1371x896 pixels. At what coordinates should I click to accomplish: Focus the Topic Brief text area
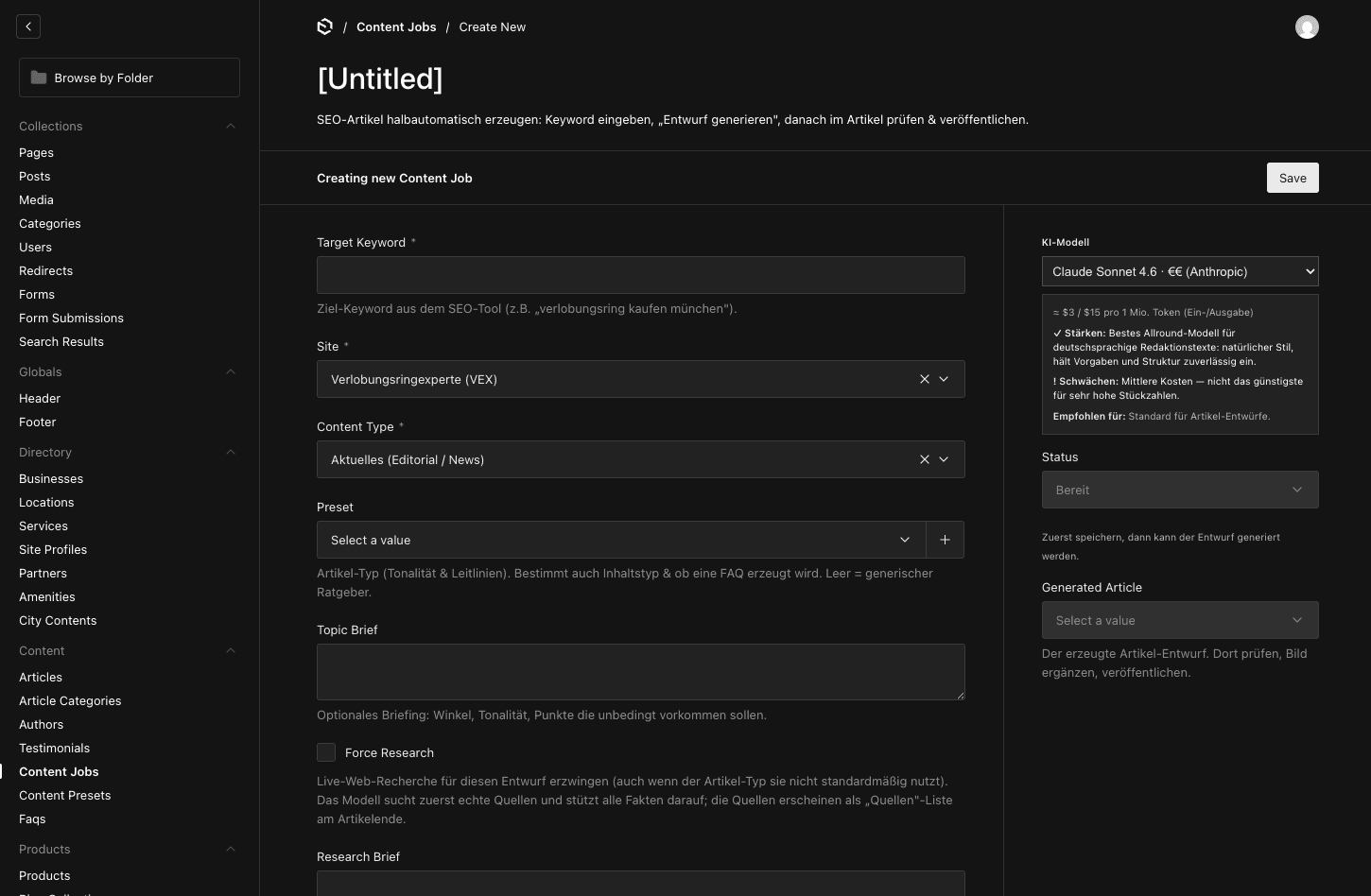[x=641, y=672]
